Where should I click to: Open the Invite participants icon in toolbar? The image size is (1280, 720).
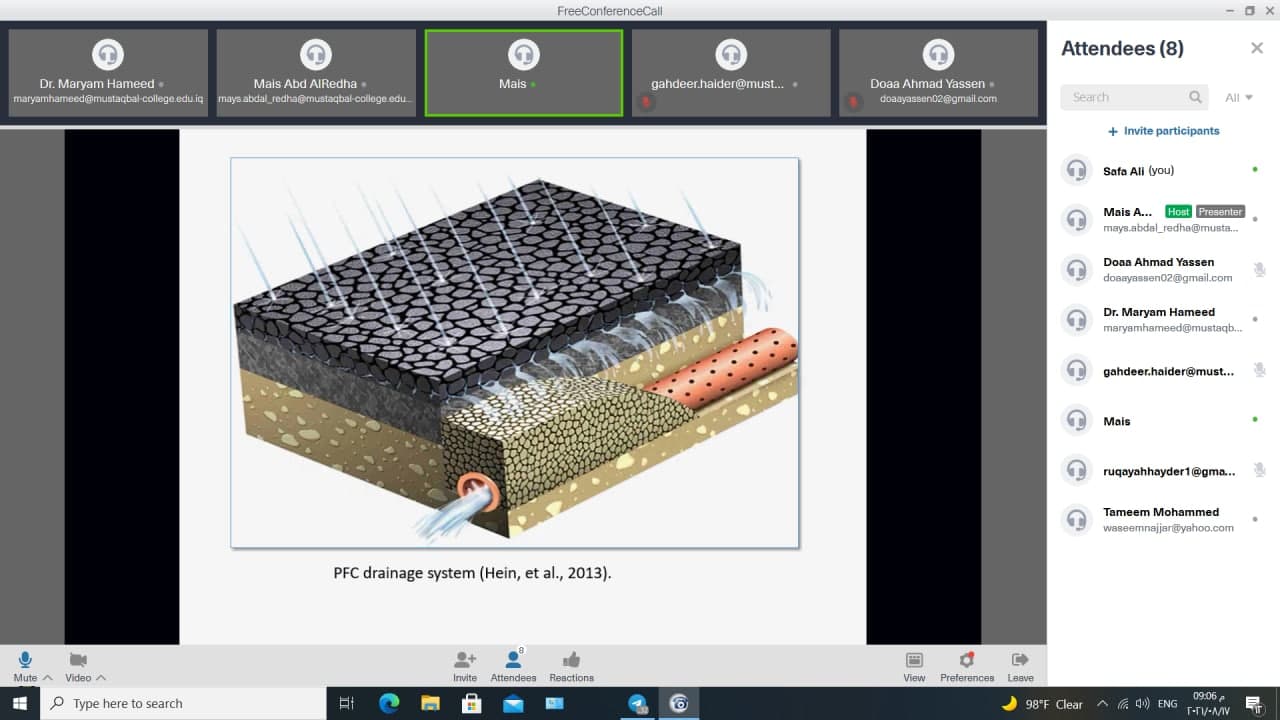pyautogui.click(x=465, y=661)
